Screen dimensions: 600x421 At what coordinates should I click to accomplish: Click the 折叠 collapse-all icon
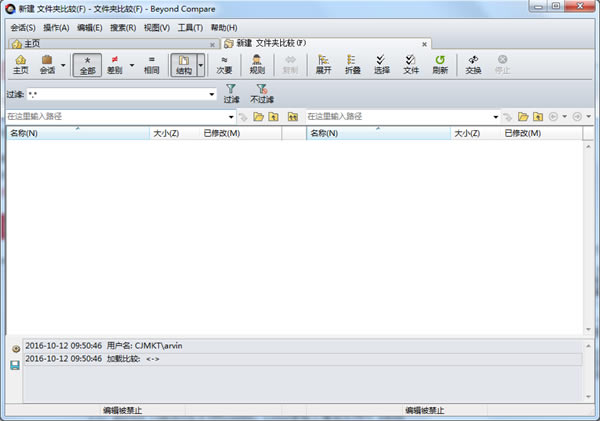(x=352, y=65)
